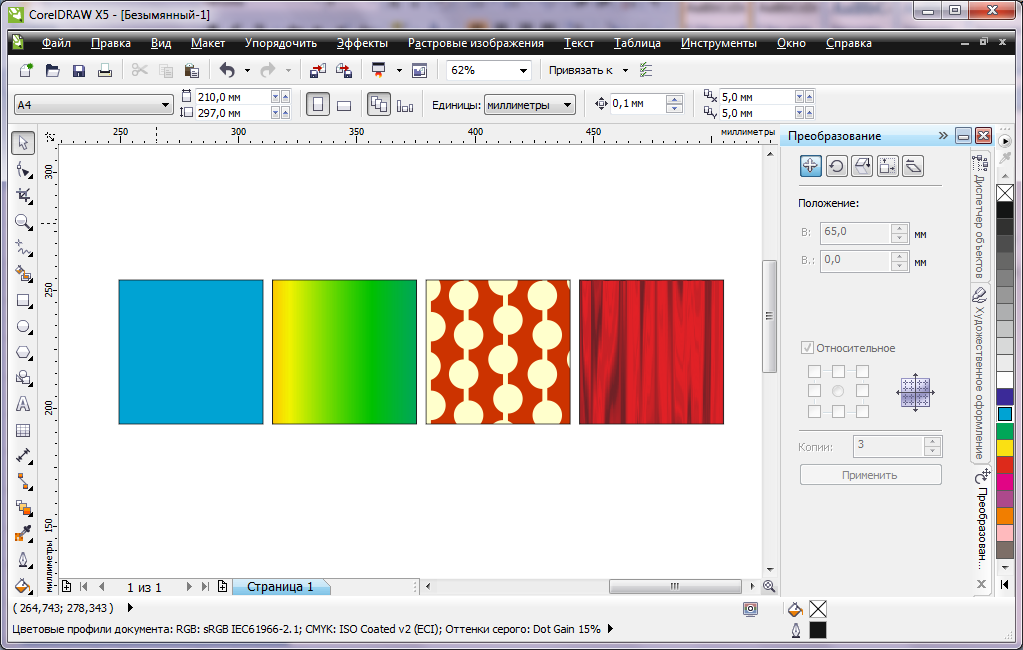The width and height of the screenshot is (1023, 650).
Task: Choose the Rectangle tool
Action: tap(23, 300)
